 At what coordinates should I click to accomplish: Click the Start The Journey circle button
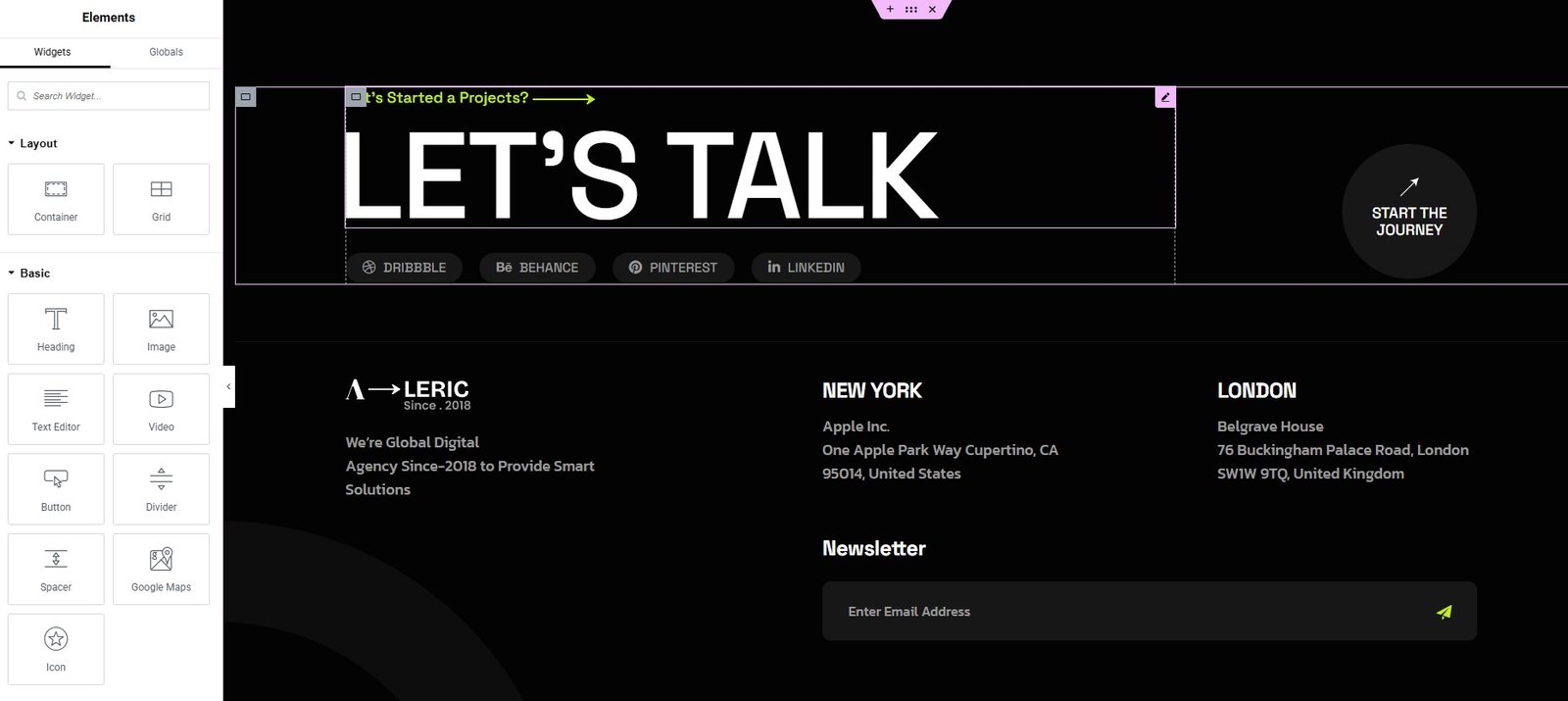tap(1408, 212)
